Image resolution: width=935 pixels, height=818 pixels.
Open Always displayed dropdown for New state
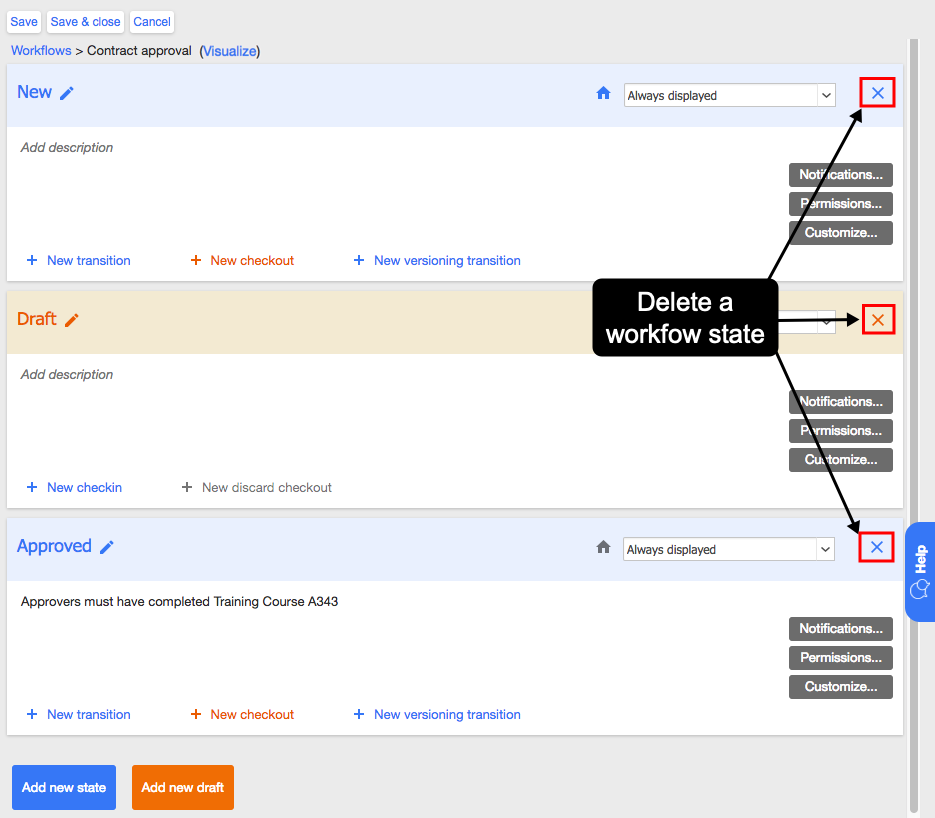pyautogui.click(x=729, y=95)
